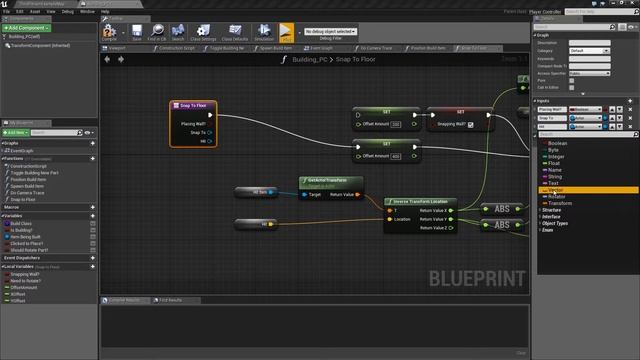
Task: Click the Description input field
Action: 590,43
